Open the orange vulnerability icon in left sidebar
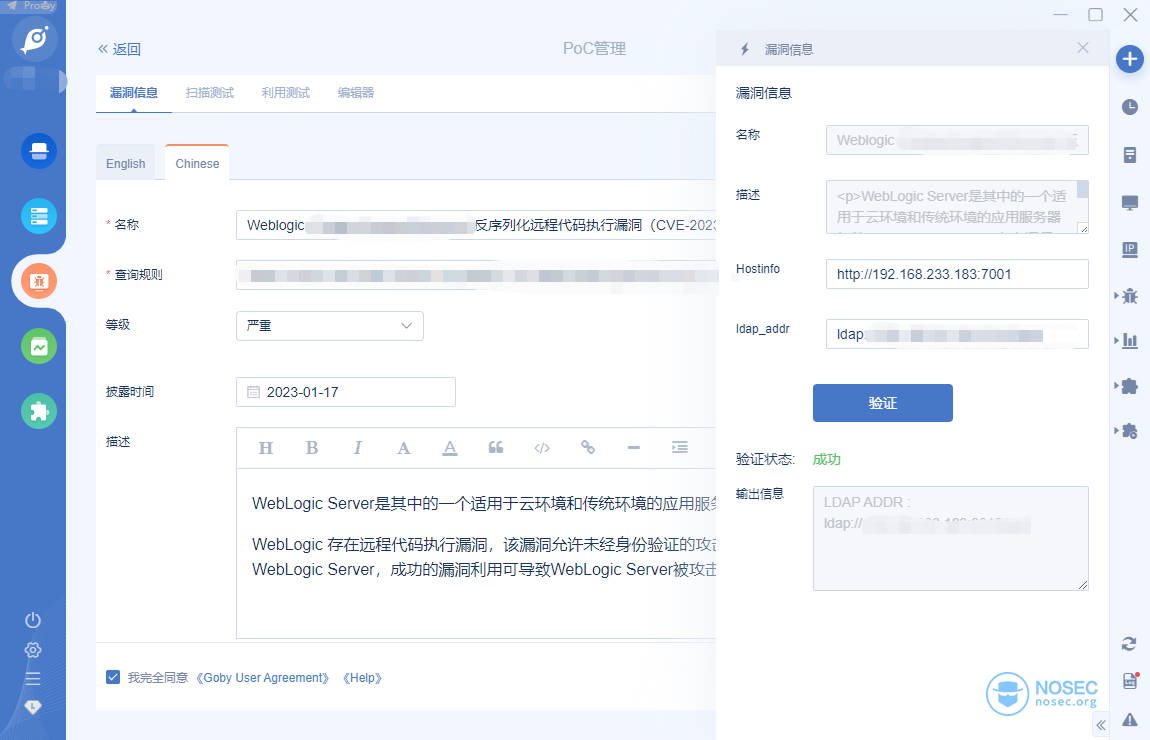The image size is (1150, 740). point(39,281)
